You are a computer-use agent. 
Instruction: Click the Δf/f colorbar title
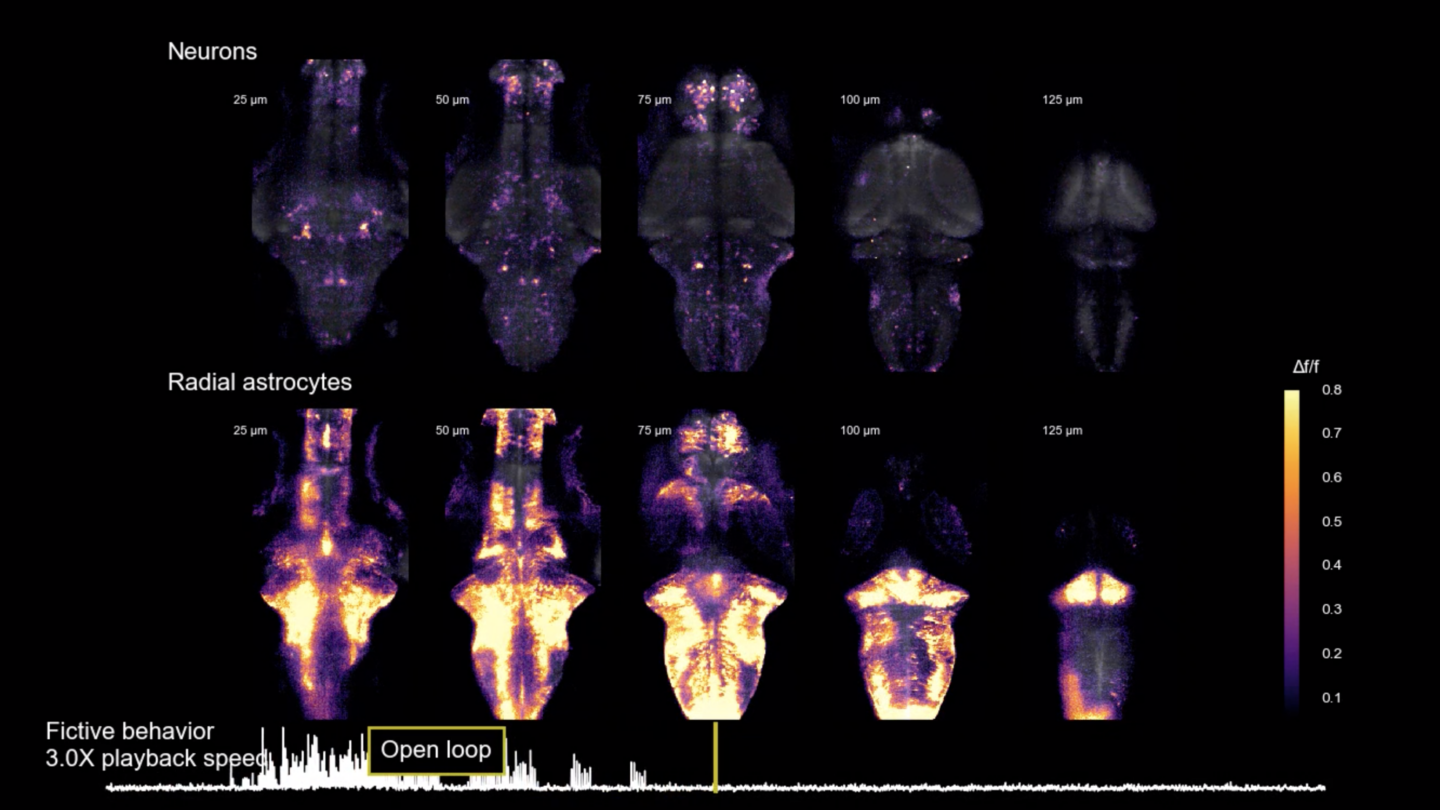pos(1306,368)
